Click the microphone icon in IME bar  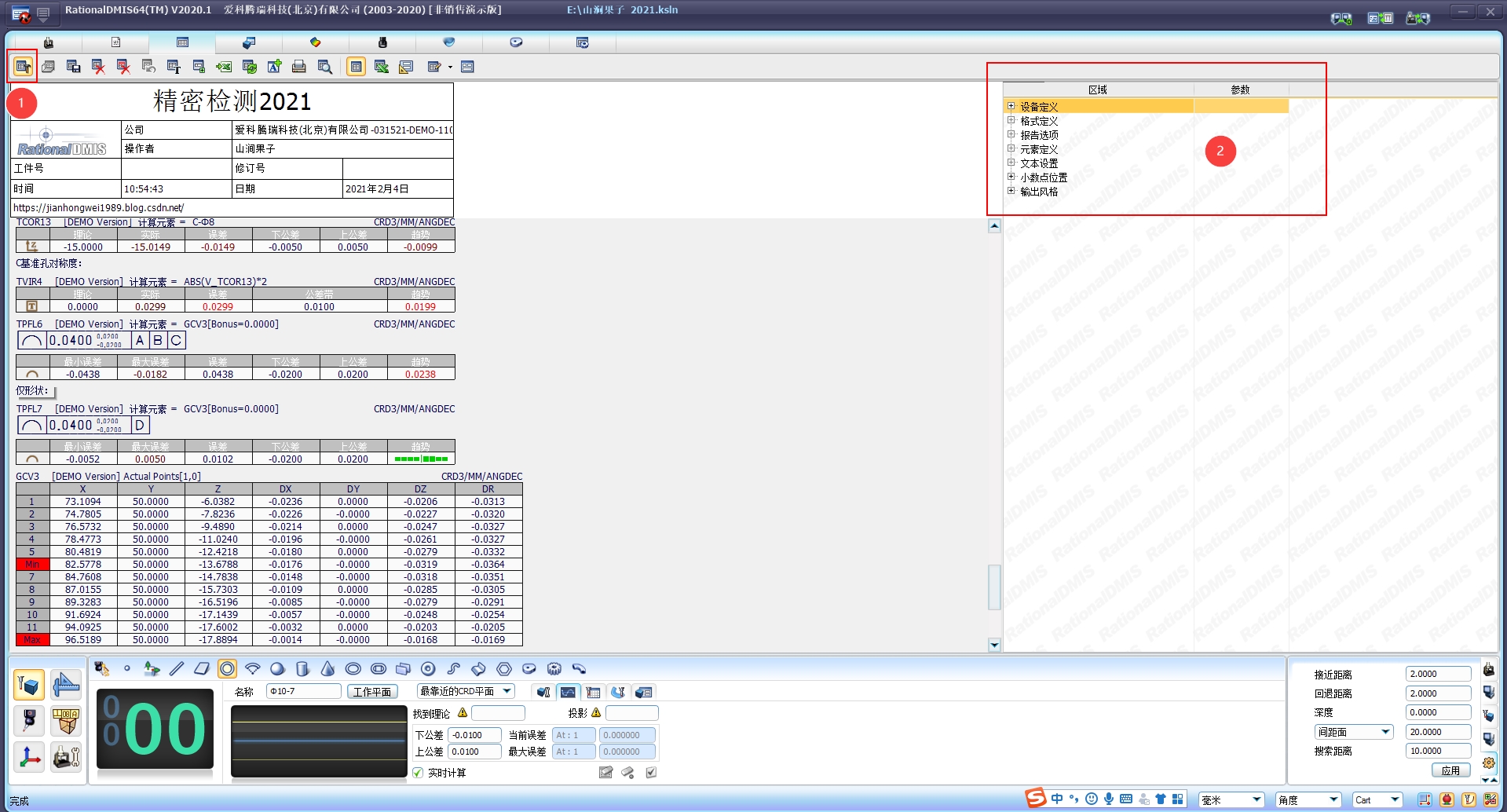[1108, 799]
